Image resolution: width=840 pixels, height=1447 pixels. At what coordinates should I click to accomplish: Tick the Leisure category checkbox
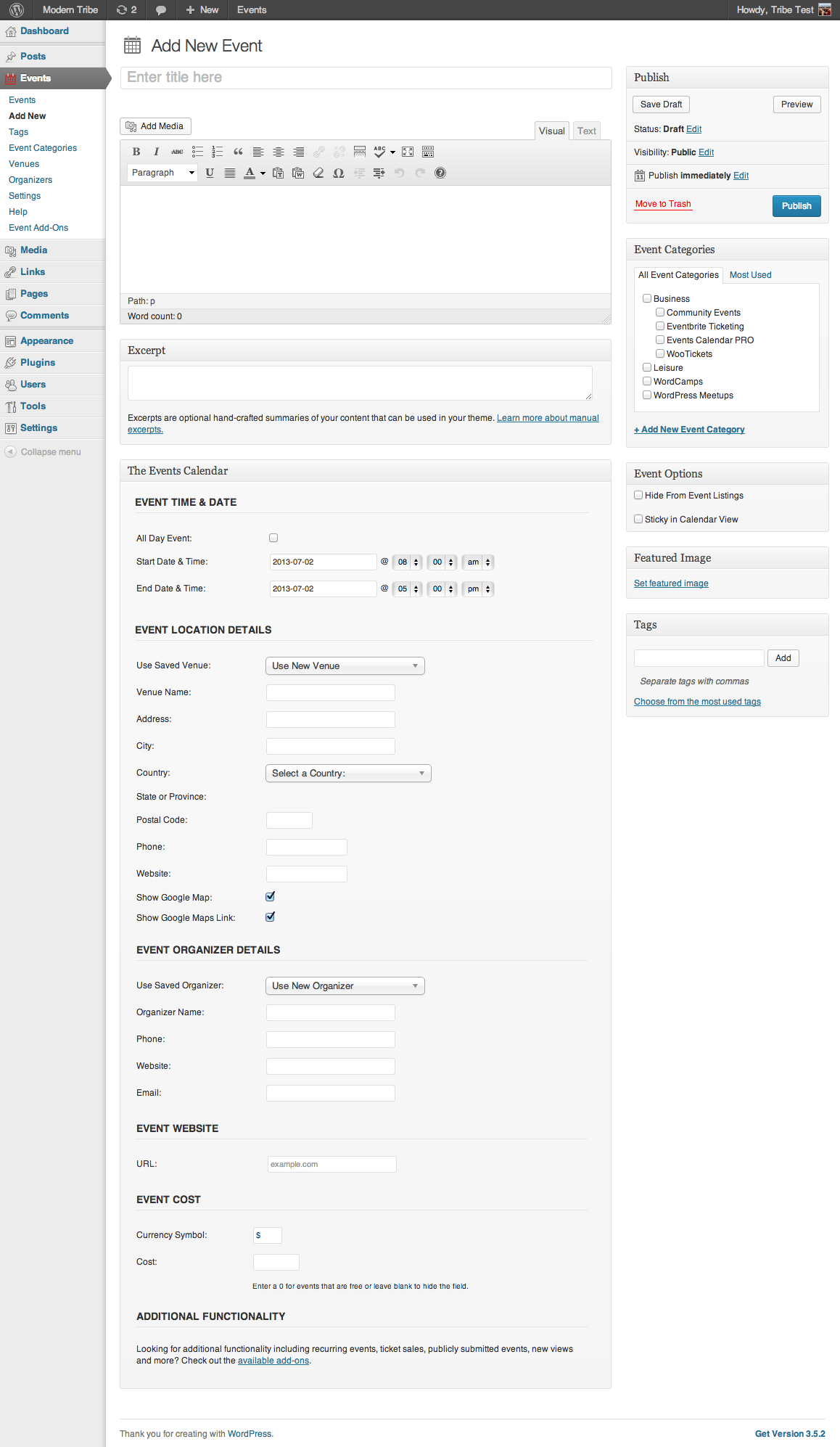[x=647, y=367]
